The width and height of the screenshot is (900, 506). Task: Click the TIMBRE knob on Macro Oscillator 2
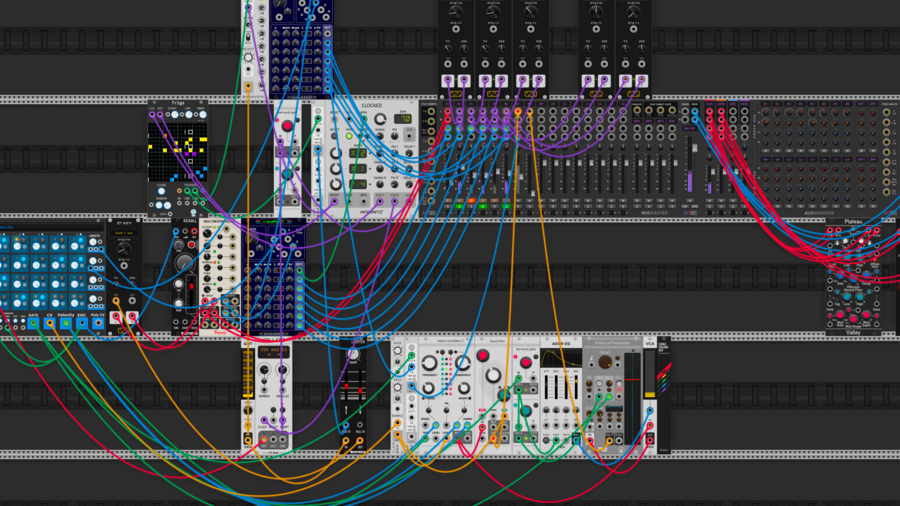tap(428, 388)
